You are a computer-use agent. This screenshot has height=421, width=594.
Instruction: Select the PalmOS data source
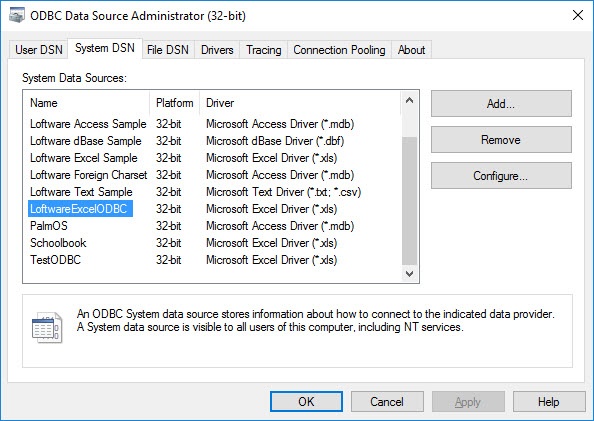pyautogui.click(x=49, y=226)
